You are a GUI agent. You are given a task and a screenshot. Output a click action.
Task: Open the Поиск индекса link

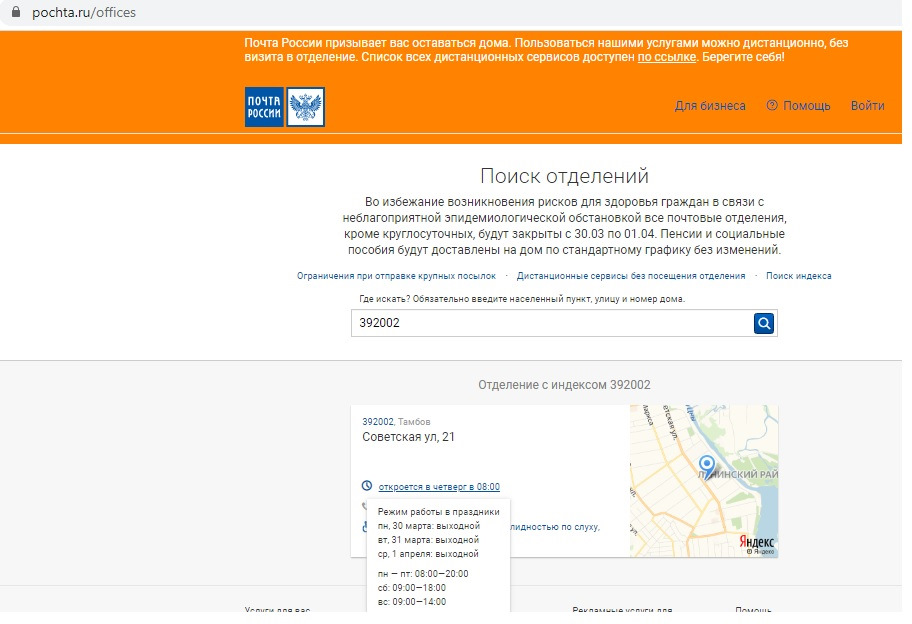click(798, 276)
